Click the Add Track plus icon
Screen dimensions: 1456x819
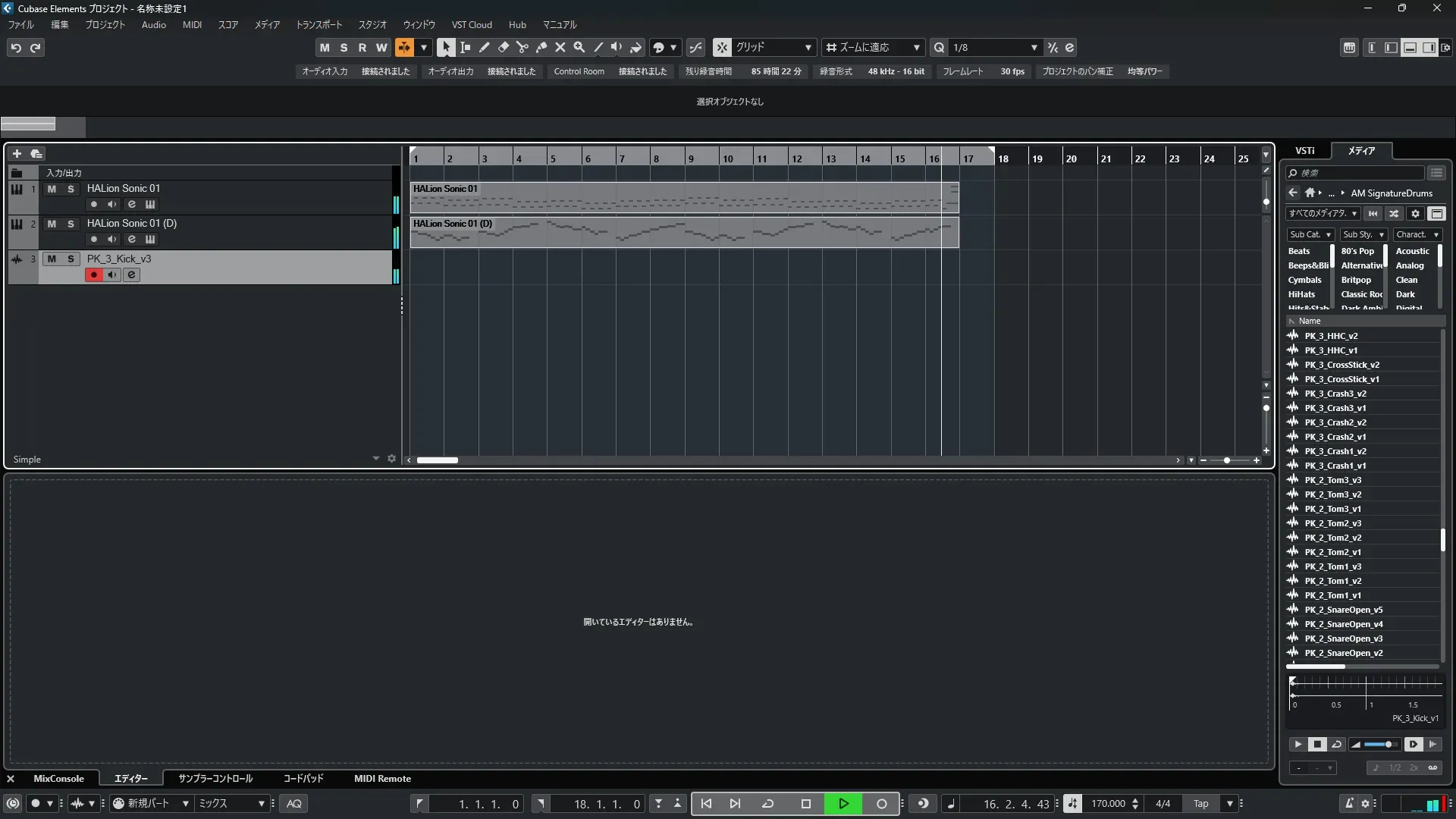(x=17, y=153)
